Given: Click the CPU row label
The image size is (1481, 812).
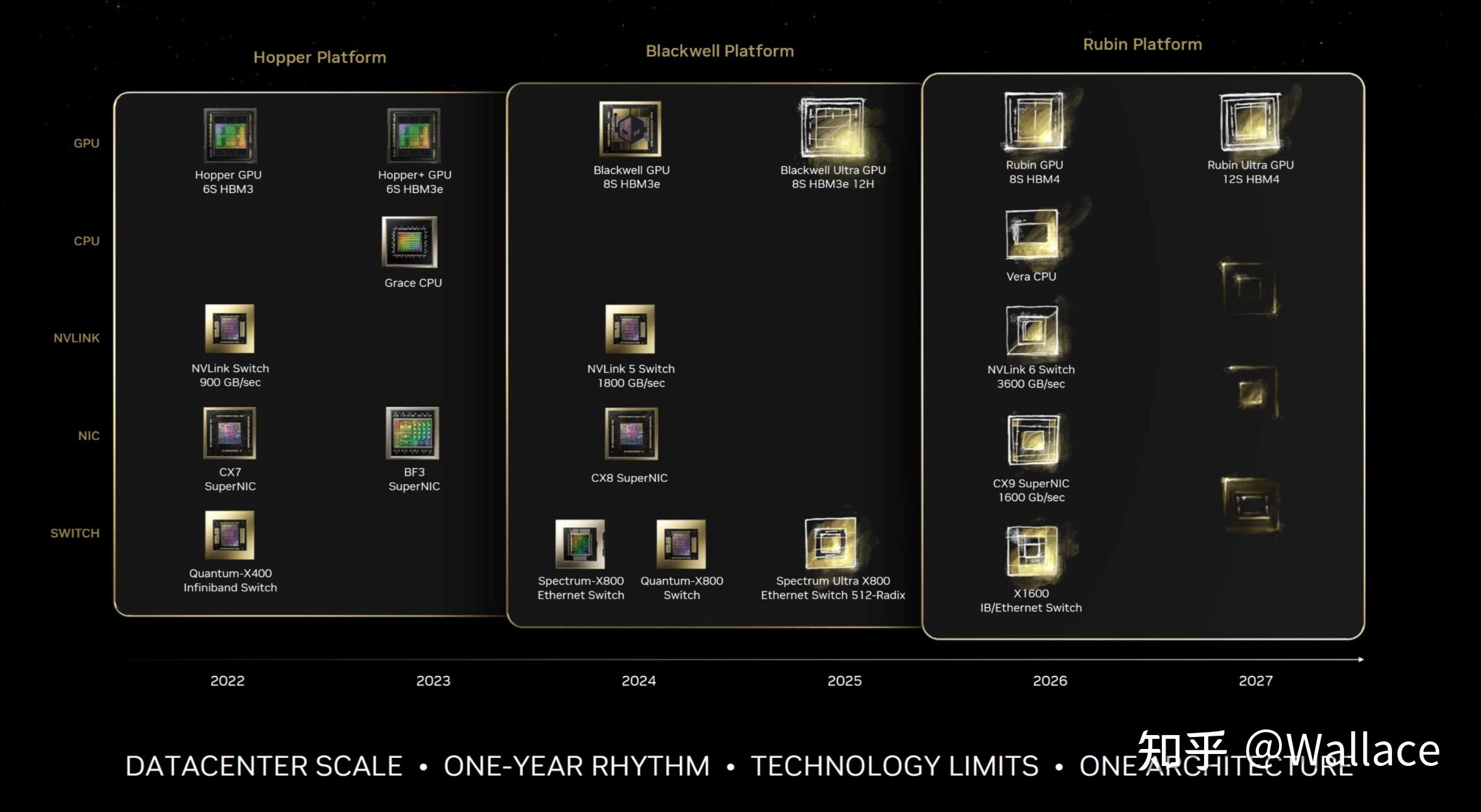Looking at the screenshot, I should coord(86,241).
